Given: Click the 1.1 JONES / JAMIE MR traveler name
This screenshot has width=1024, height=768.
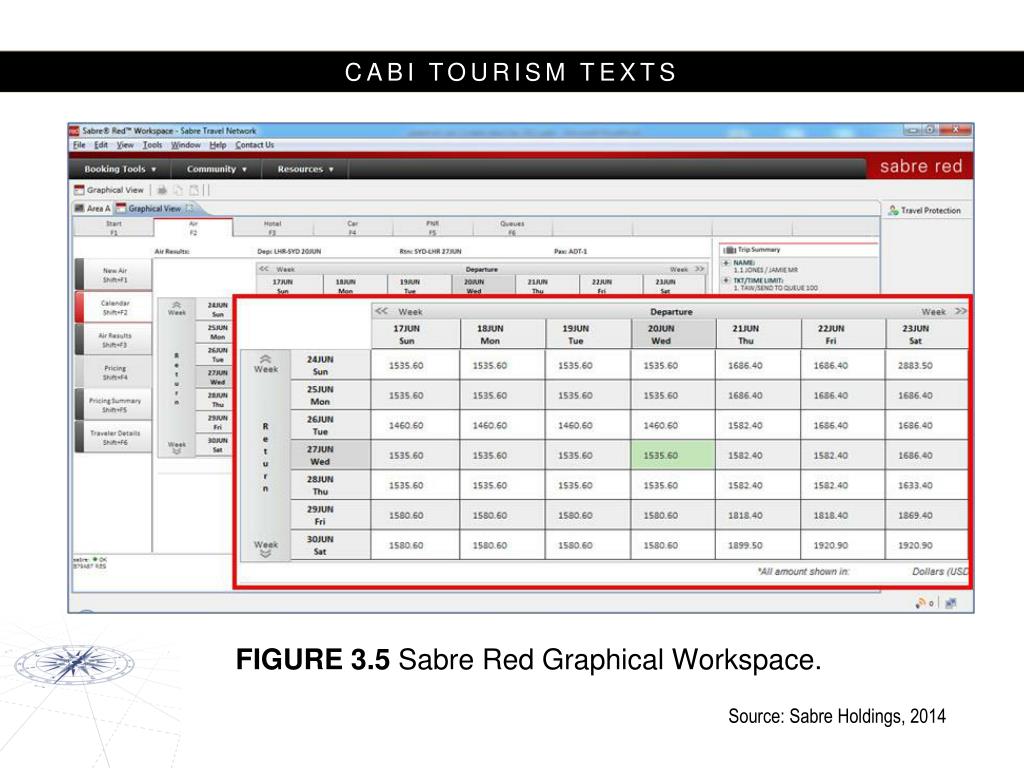Looking at the screenshot, I should 766,270.
